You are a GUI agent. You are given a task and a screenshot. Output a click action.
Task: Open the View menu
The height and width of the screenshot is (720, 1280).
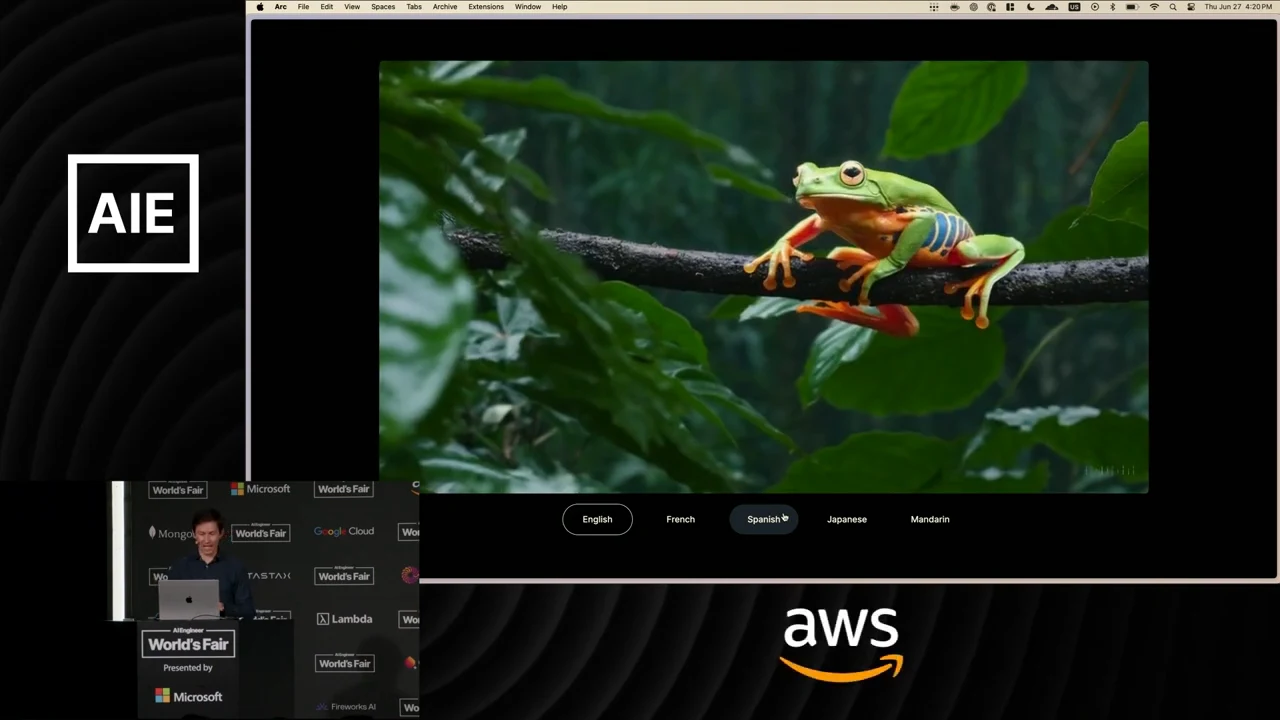(352, 7)
